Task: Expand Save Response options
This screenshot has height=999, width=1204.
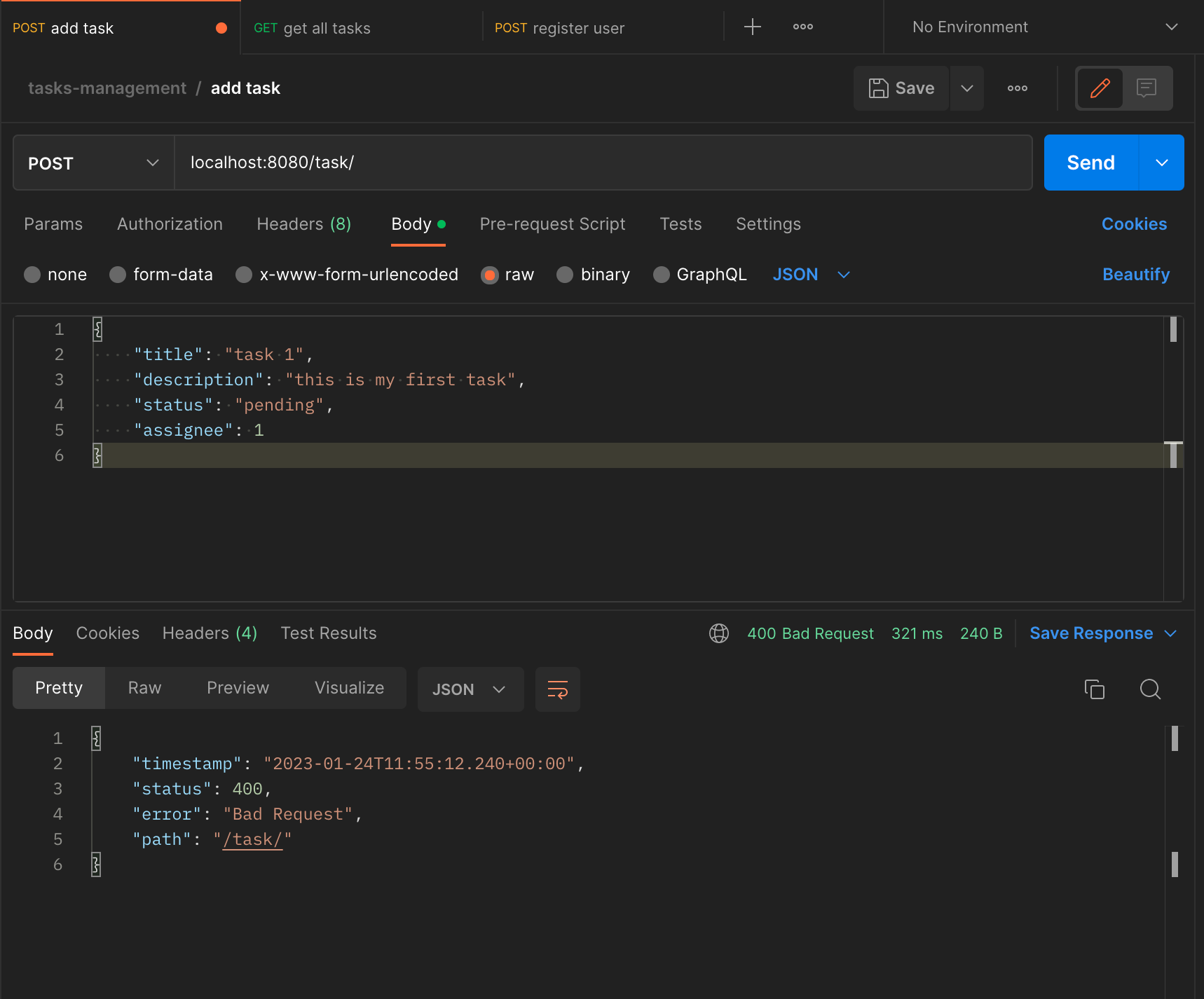Action: click(1170, 633)
